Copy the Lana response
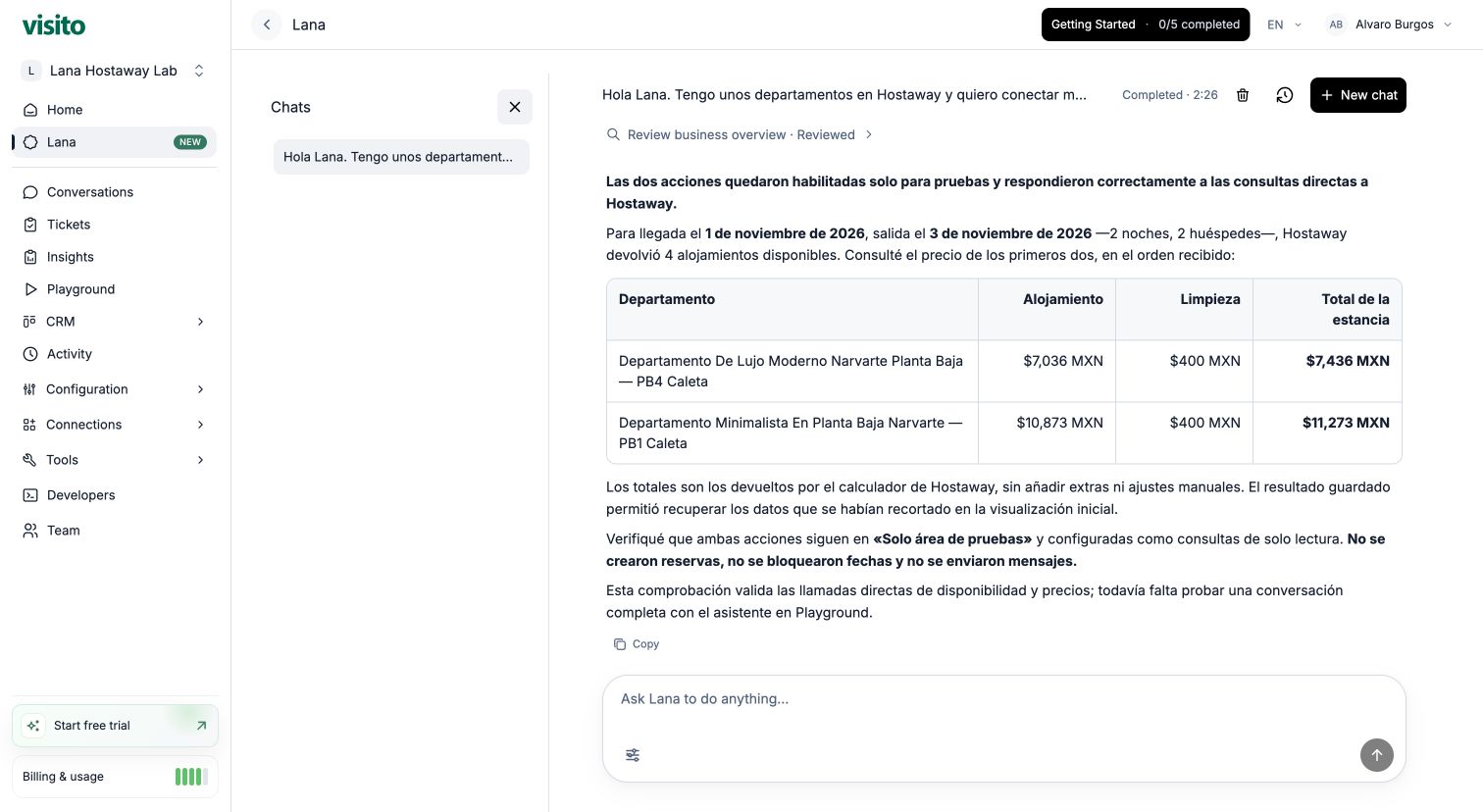 (x=637, y=644)
